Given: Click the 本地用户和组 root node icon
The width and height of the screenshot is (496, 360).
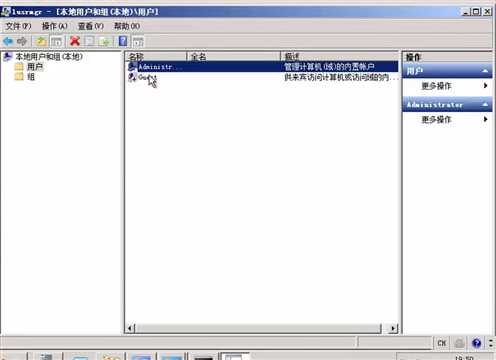Looking at the screenshot, I should 8,56.
